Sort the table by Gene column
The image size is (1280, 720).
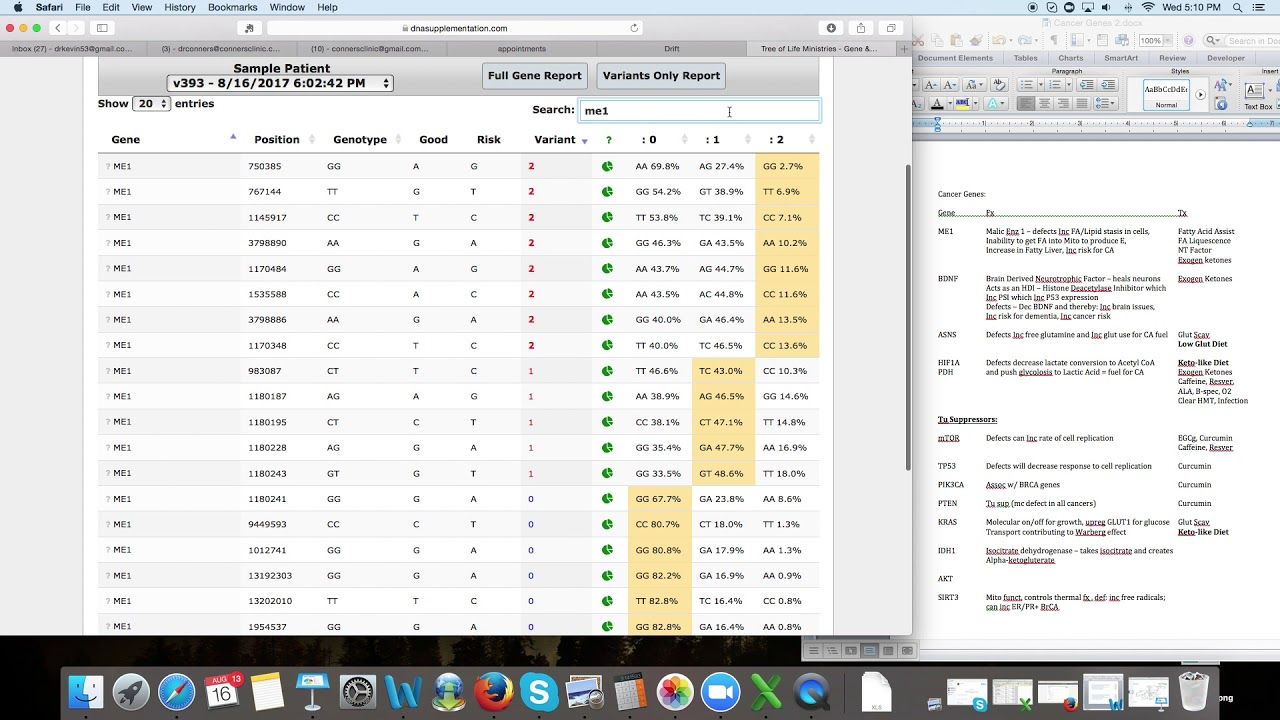click(170, 140)
